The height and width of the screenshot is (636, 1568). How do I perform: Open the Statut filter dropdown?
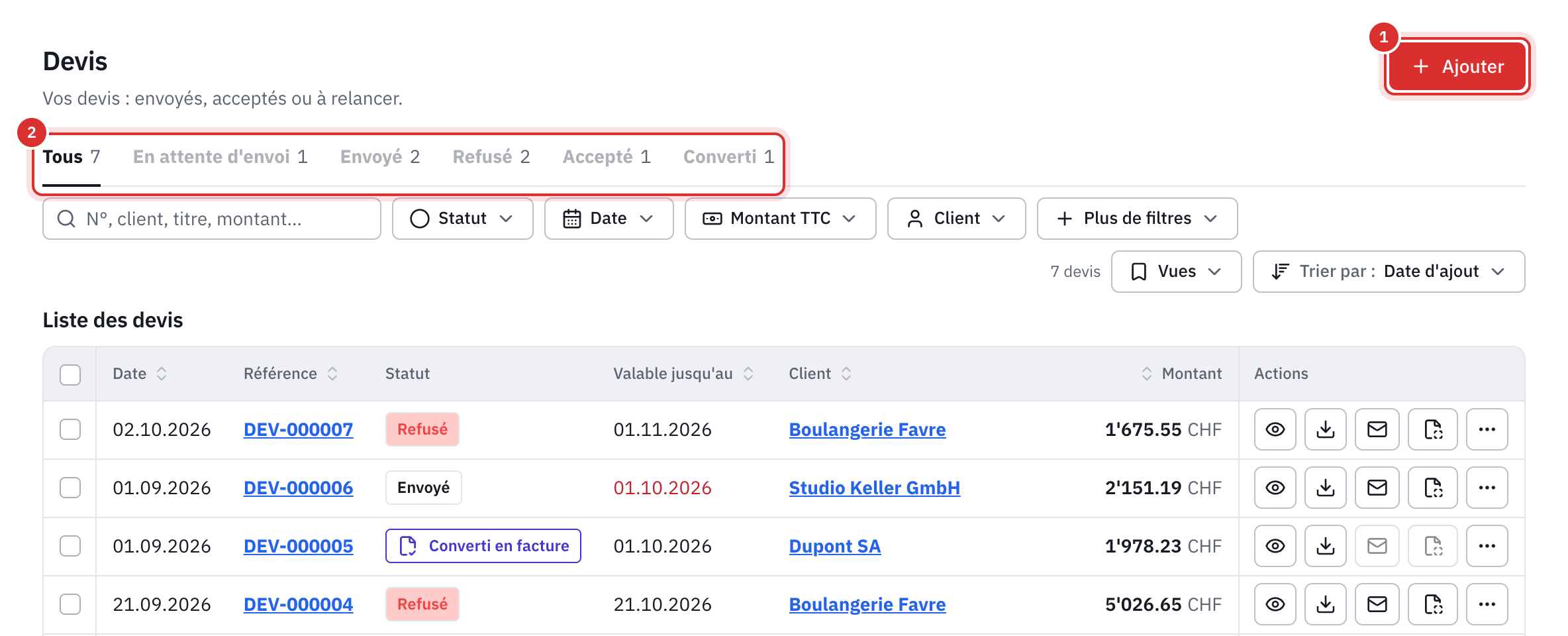point(462,219)
